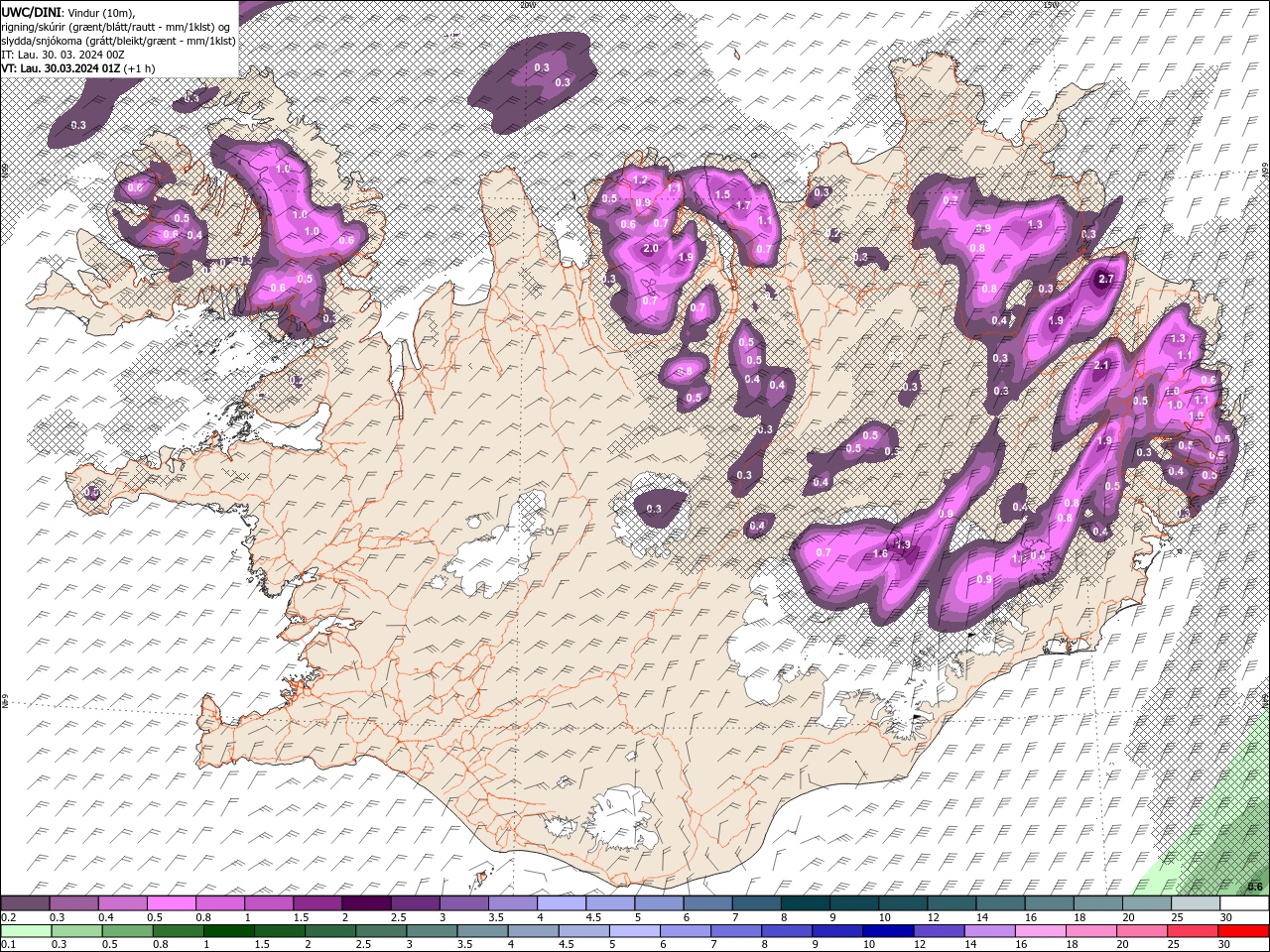Screen dimensions: 1270x952
Task: Click the '4.5' label in the lower legend row
Action: click(566, 945)
